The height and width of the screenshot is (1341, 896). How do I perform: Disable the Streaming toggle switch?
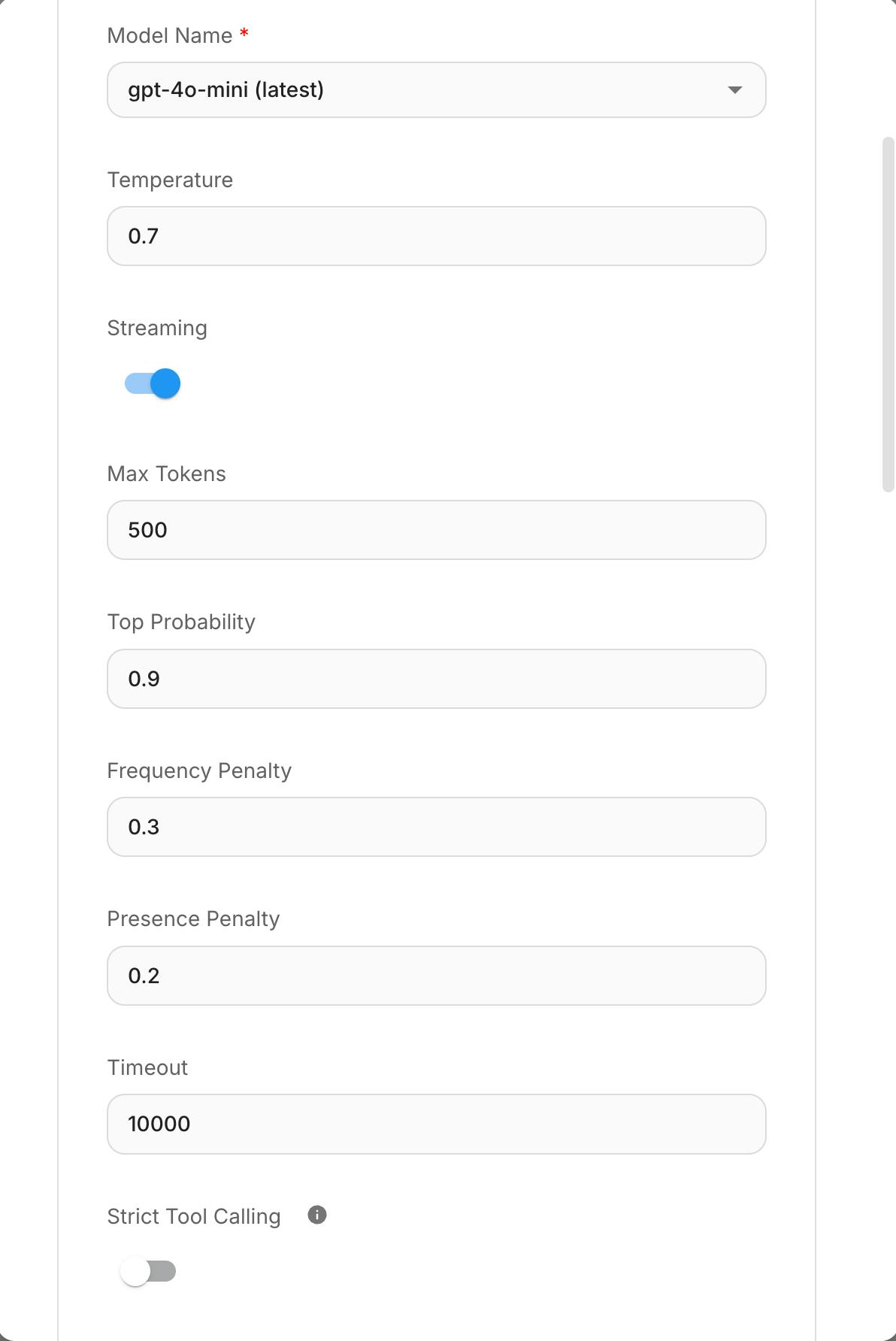153,383
